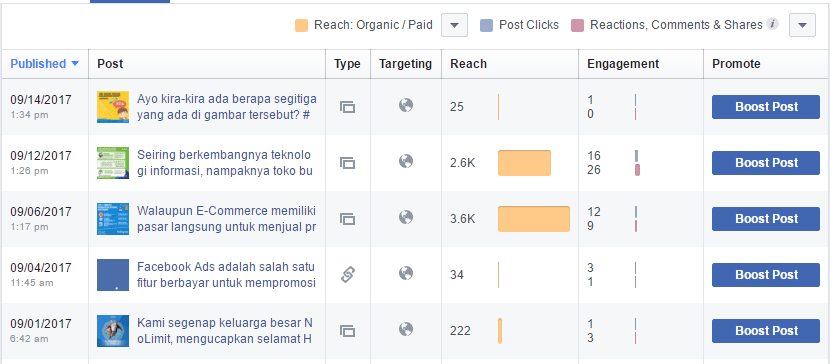The image size is (830, 364).
Task: Open post 'Facebook Ads adalah salah satu'
Action: pyautogui.click(x=226, y=275)
